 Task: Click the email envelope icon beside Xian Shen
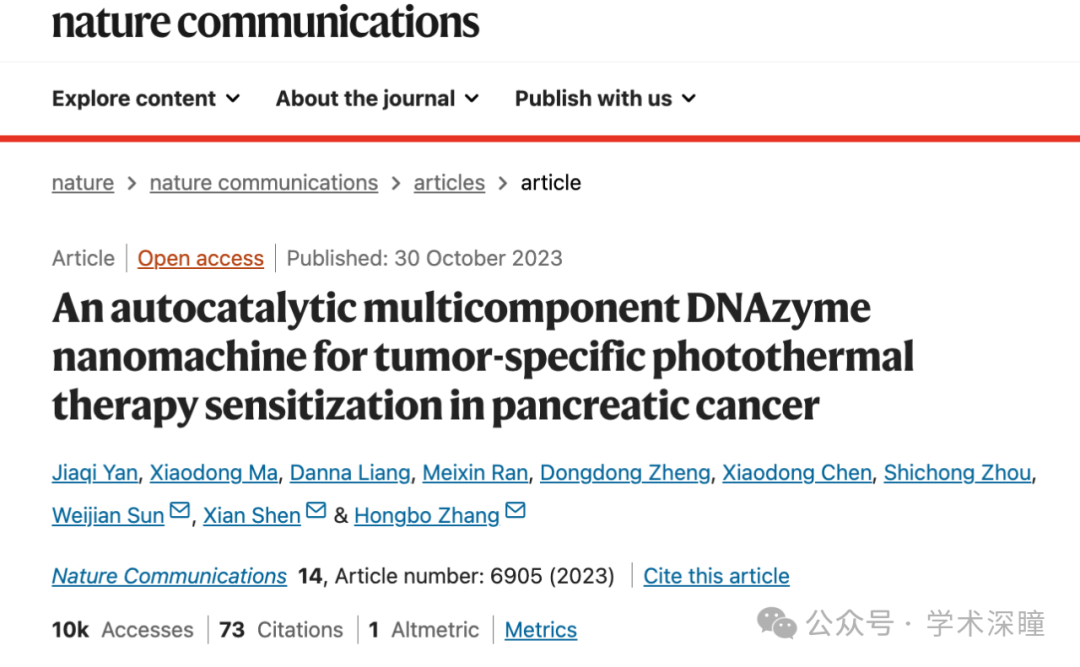point(316,511)
